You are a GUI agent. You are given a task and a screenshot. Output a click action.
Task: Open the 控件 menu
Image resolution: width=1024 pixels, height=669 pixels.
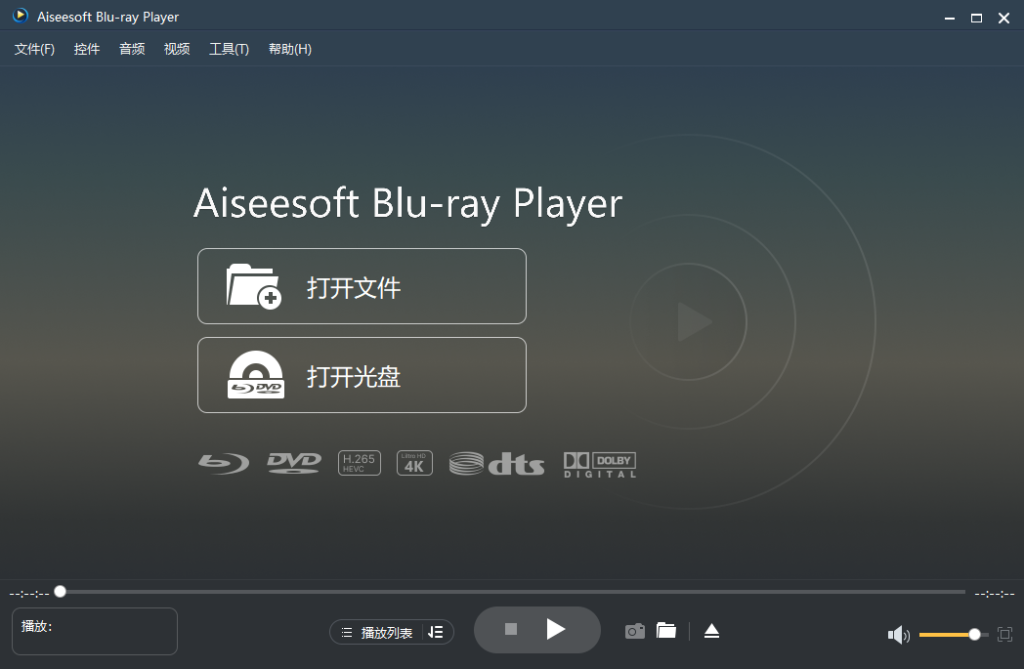pos(87,49)
